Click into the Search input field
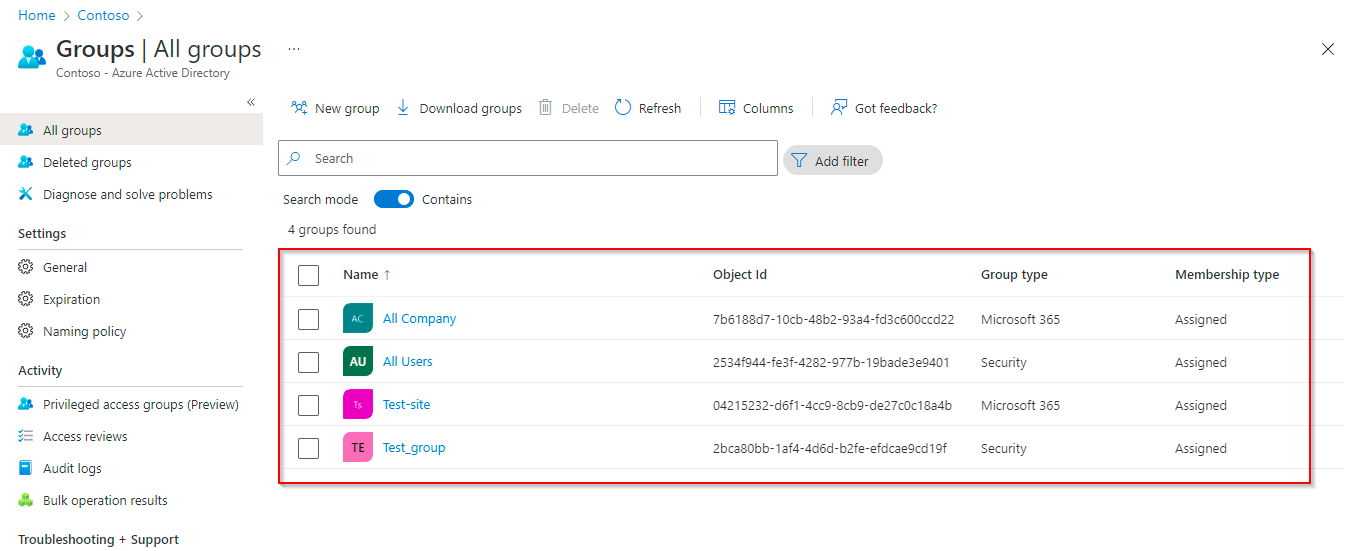The image size is (1361, 551). tap(528, 158)
